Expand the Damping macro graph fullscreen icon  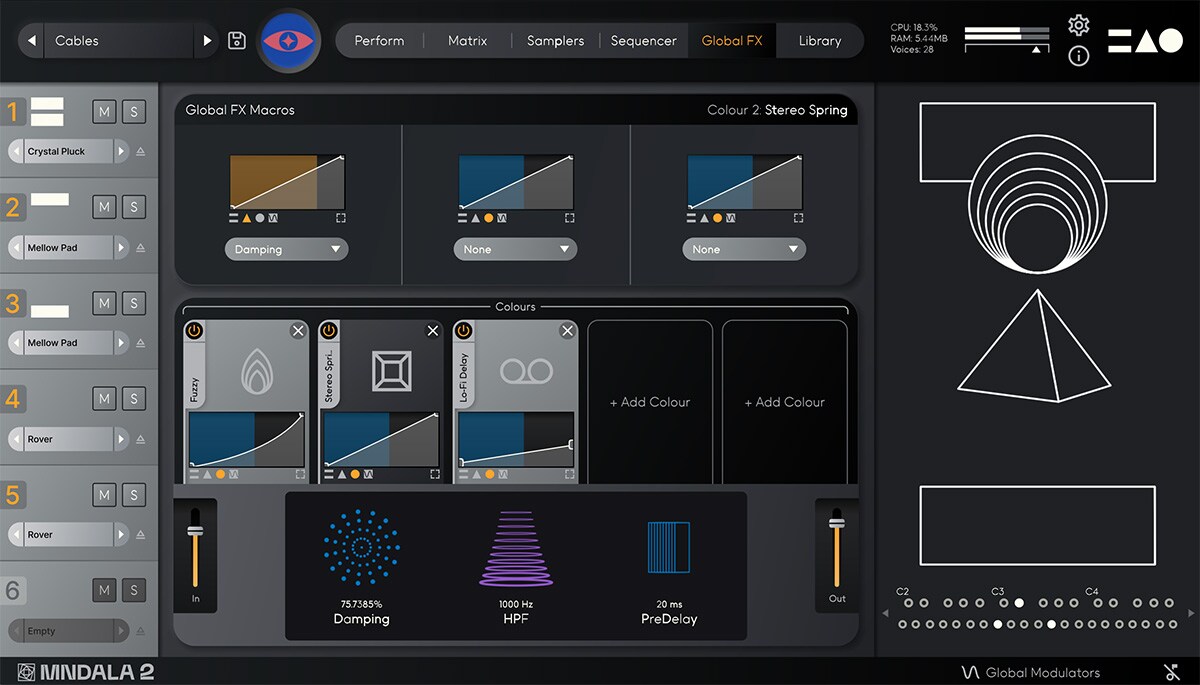[341, 217]
